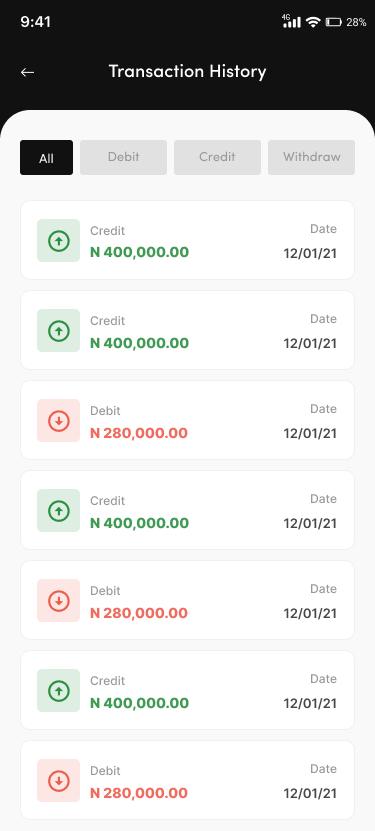Click 12/01/21 date on last transaction
375x831 pixels.
tap(310, 793)
